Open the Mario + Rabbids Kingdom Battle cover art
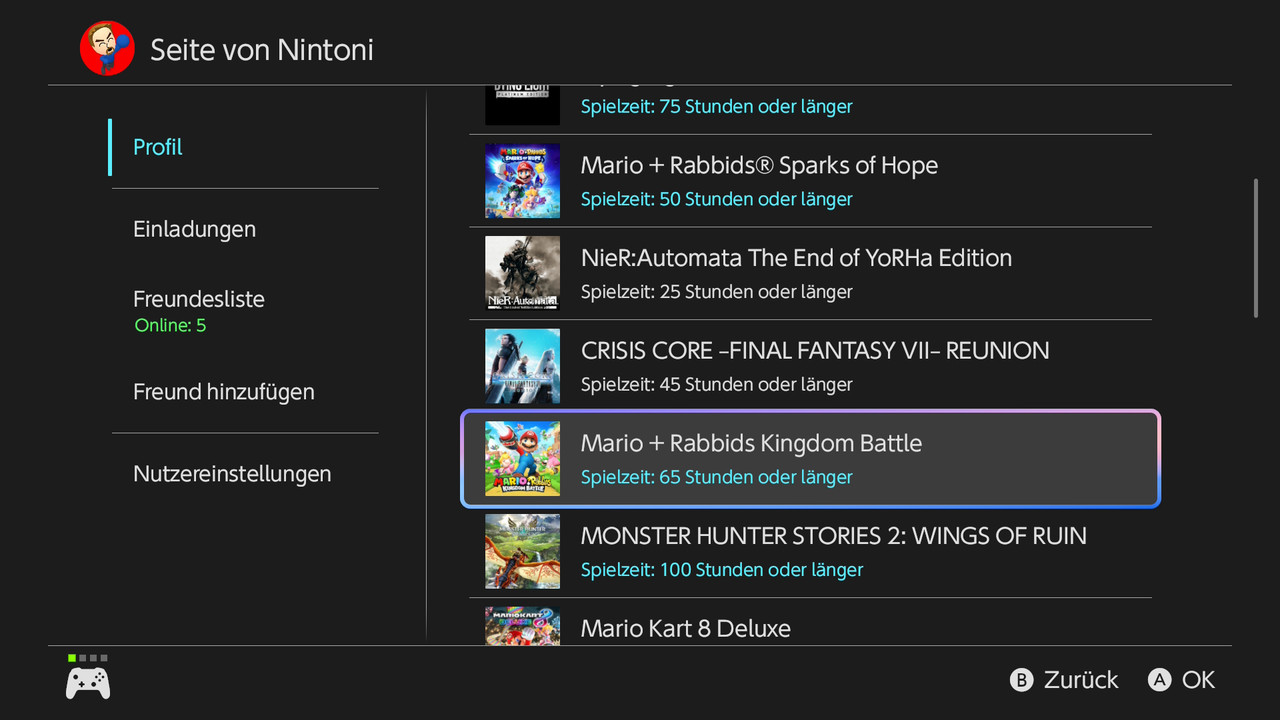 coord(522,459)
